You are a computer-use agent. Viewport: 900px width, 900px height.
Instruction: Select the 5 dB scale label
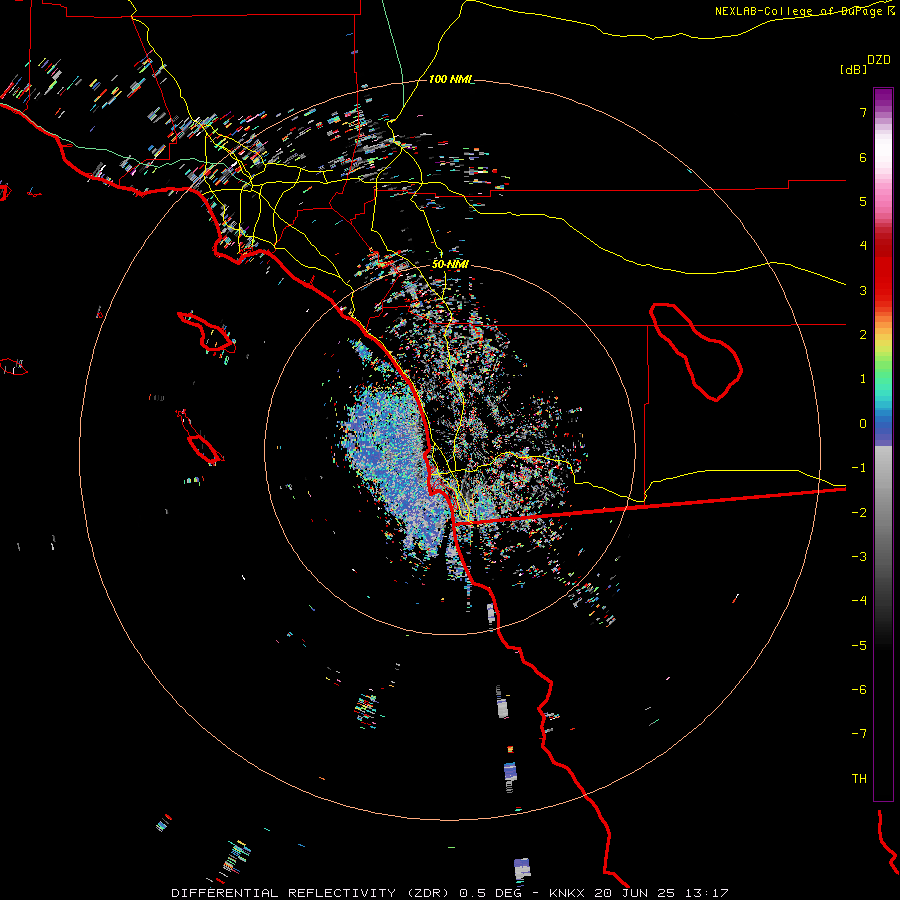click(x=863, y=201)
